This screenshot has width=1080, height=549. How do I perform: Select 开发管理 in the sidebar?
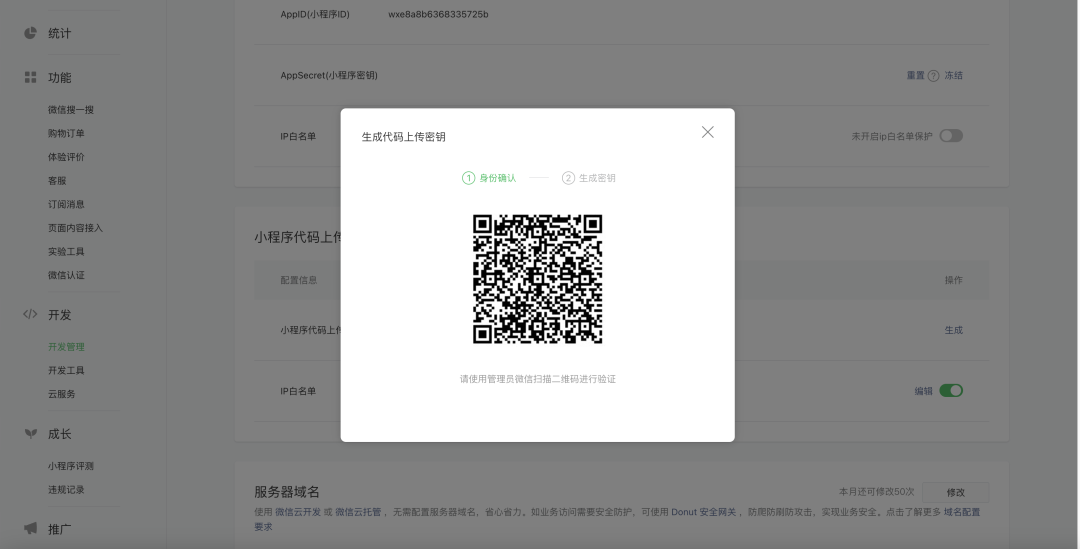(66, 346)
